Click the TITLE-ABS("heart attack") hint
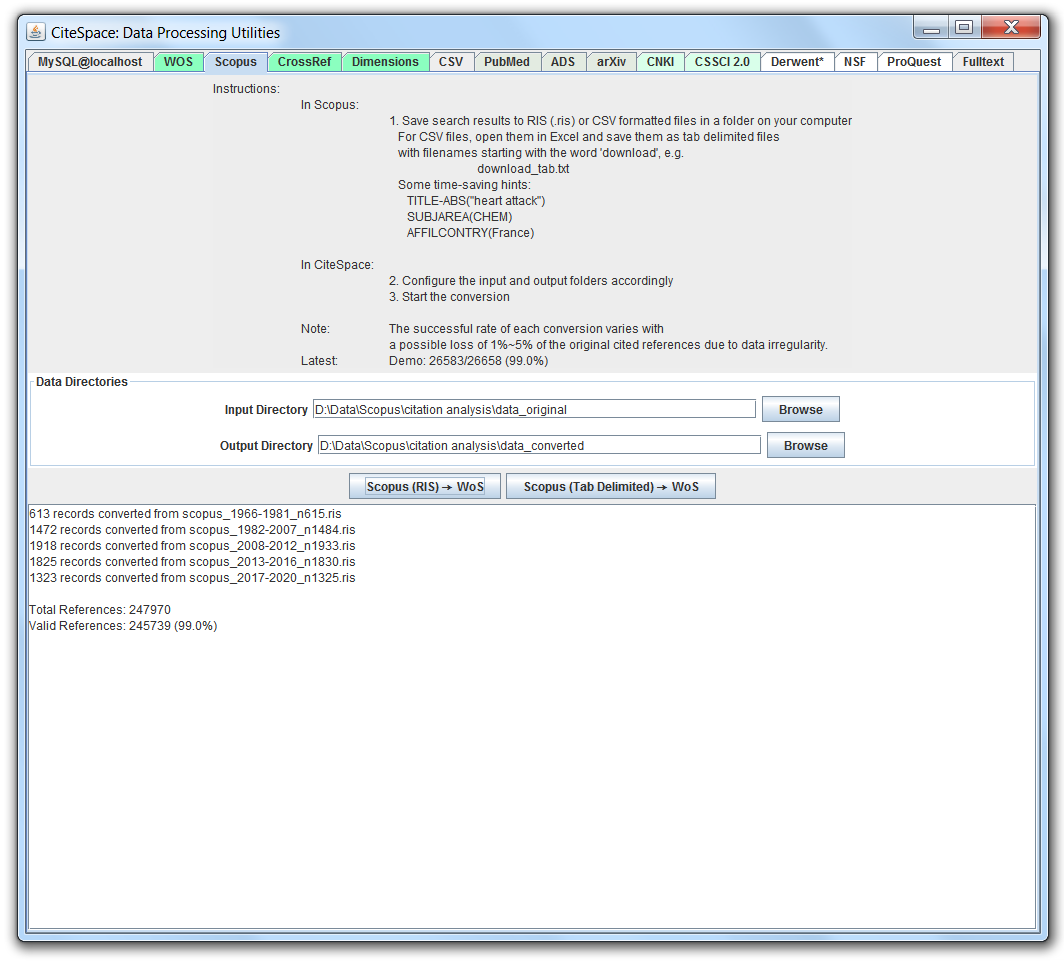 [x=476, y=201]
